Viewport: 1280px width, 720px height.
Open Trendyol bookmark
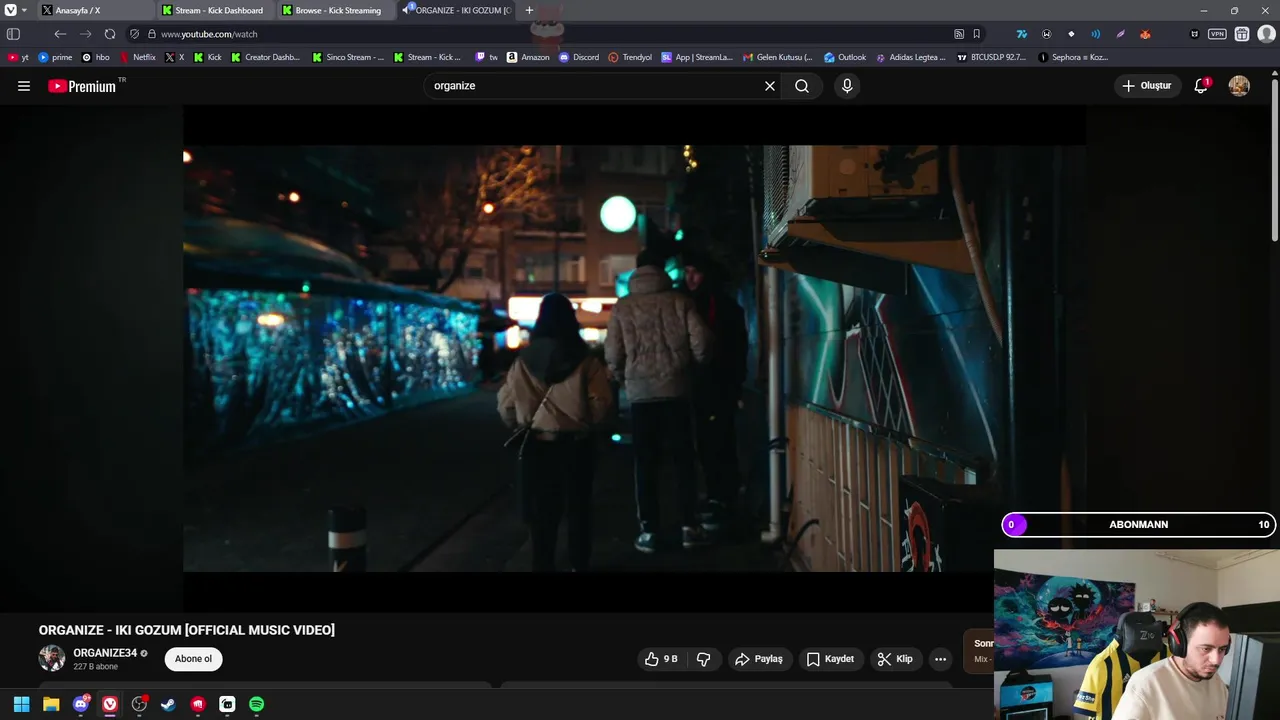(630, 57)
